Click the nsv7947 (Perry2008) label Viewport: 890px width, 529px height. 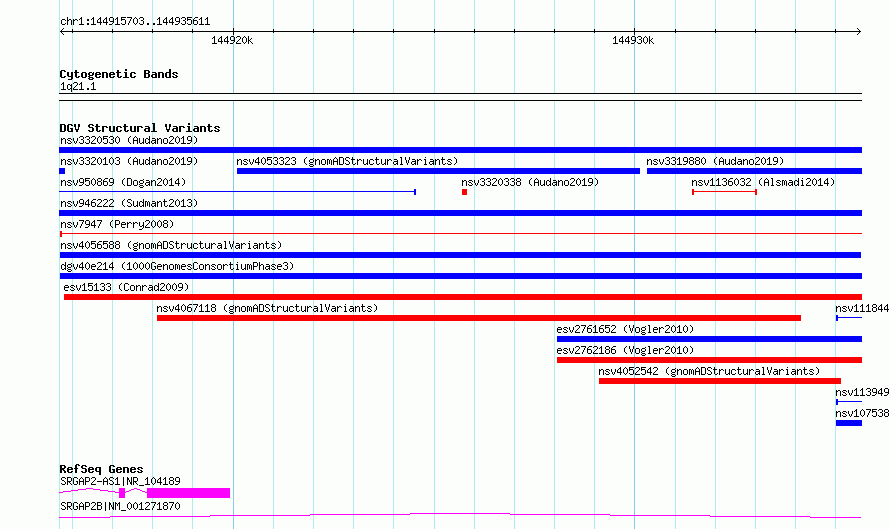[117, 224]
